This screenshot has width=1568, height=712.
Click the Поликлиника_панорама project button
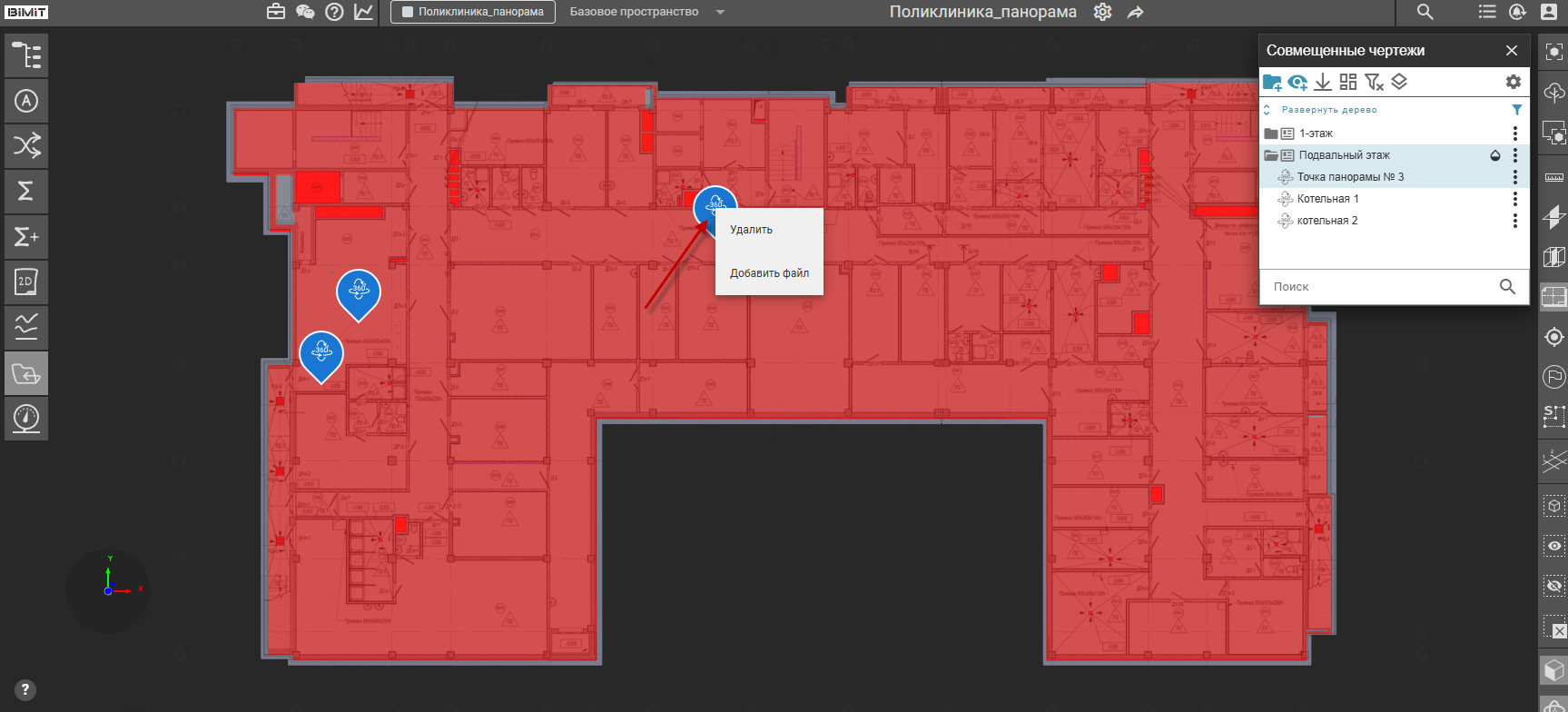473,12
